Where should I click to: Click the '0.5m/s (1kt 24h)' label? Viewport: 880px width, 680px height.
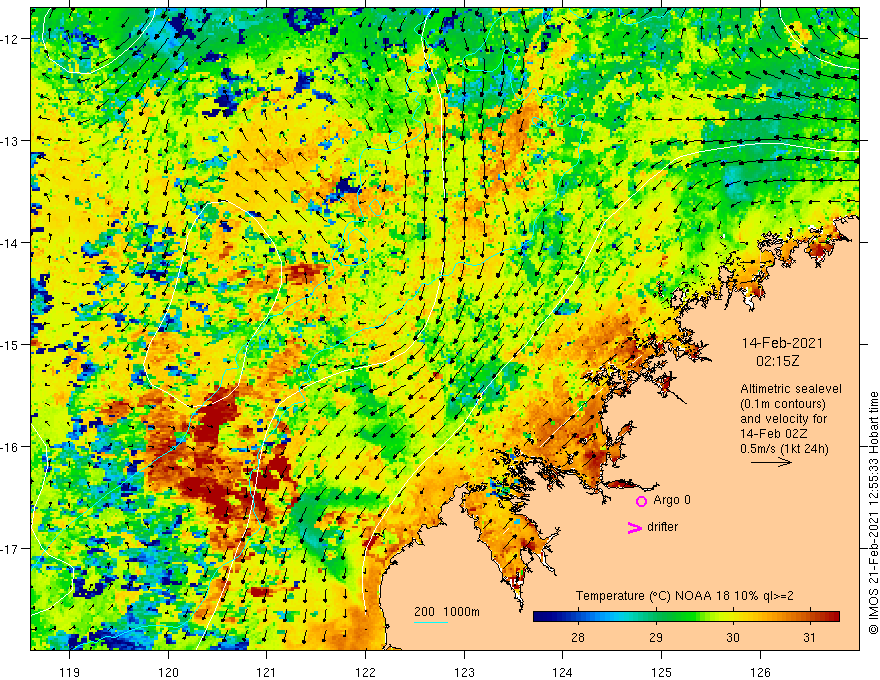(784, 448)
